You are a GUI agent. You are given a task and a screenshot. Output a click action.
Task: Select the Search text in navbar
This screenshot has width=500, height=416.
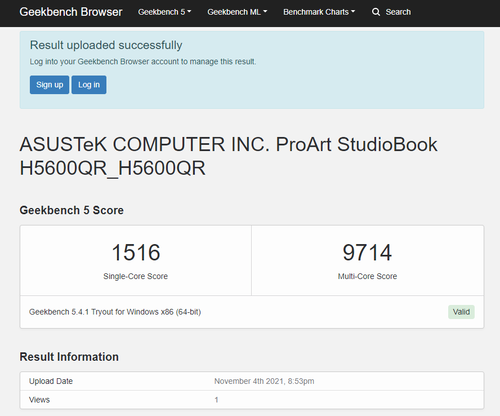(398, 12)
